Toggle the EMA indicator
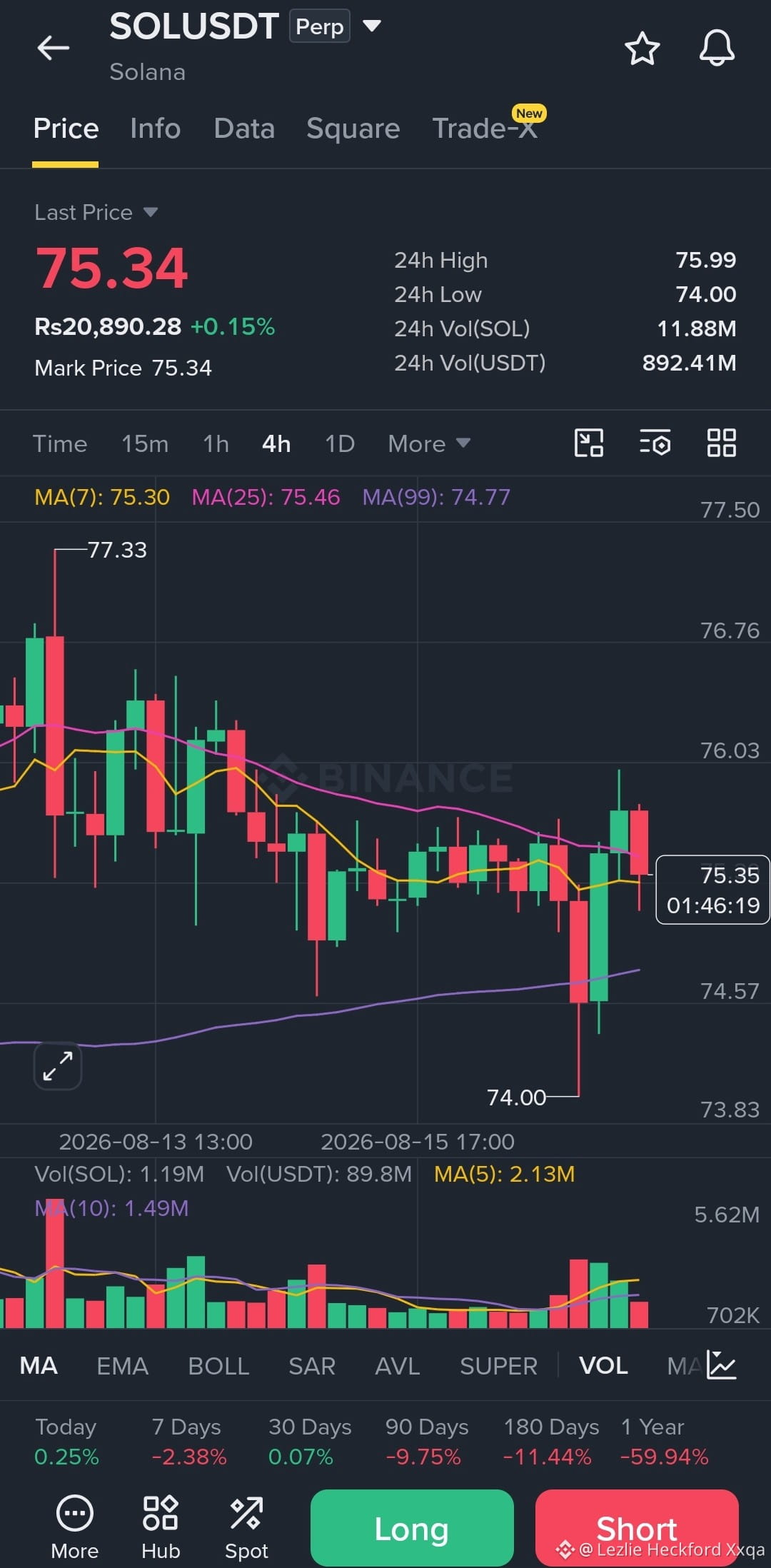 (122, 1366)
